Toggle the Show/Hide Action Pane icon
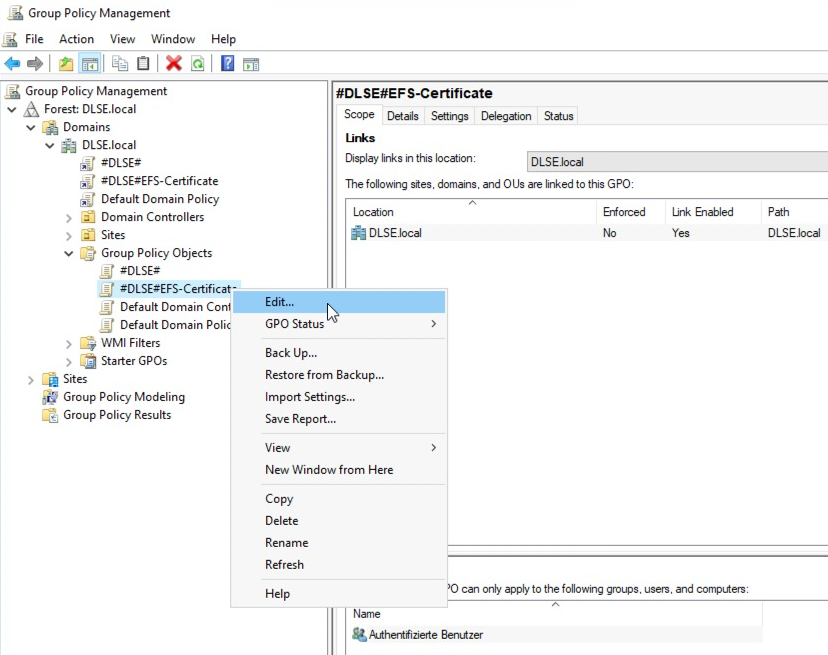The width and height of the screenshot is (828, 655). pos(251,64)
